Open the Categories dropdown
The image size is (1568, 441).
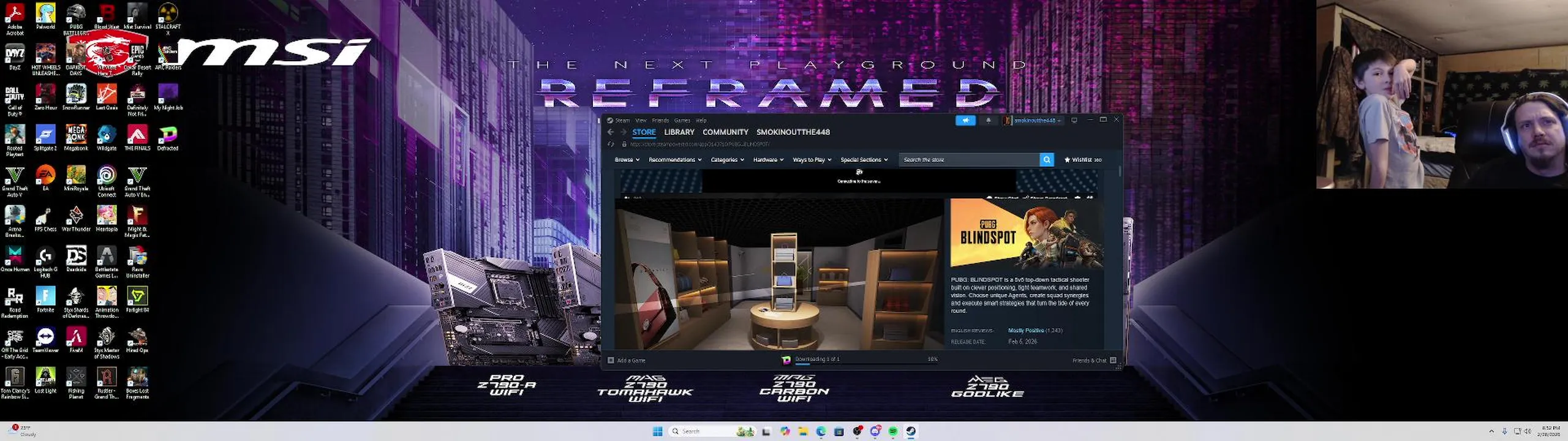pos(727,160)
